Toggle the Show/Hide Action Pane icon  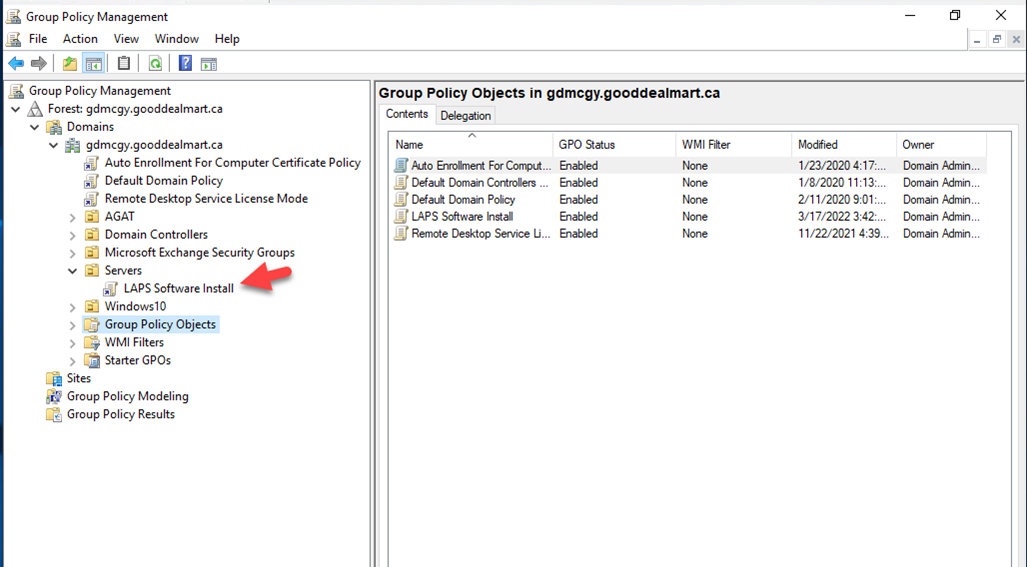click(209, 64)
